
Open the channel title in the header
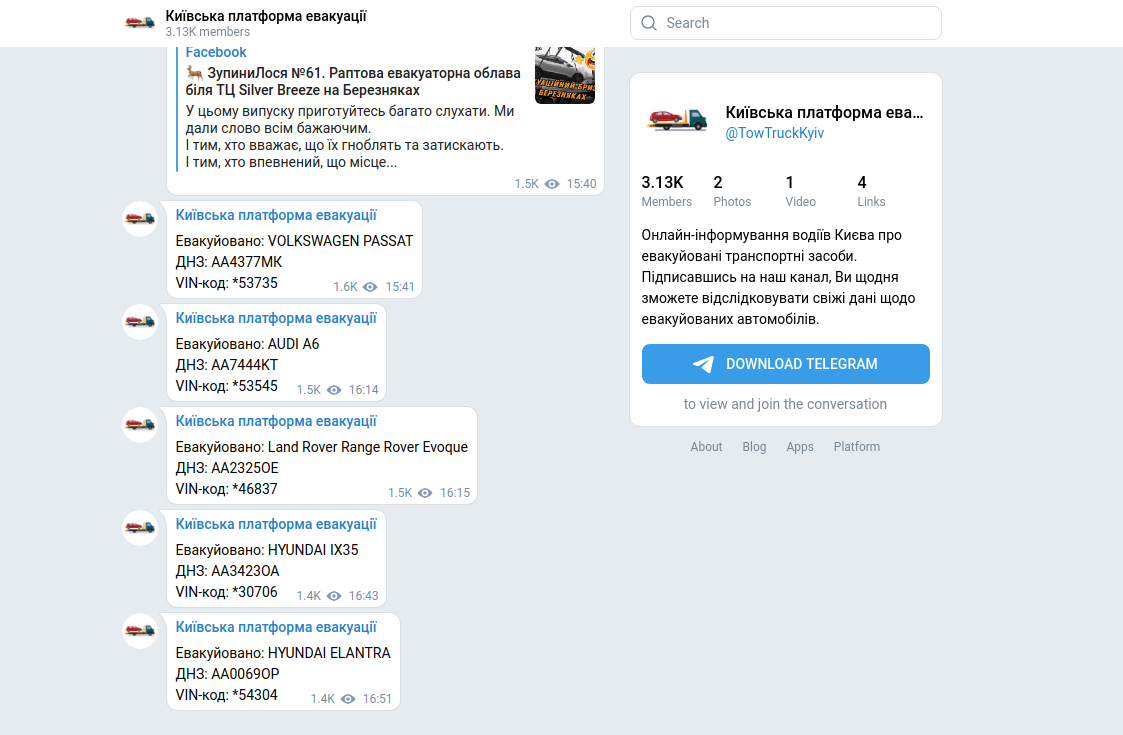(x=266, y=16)
